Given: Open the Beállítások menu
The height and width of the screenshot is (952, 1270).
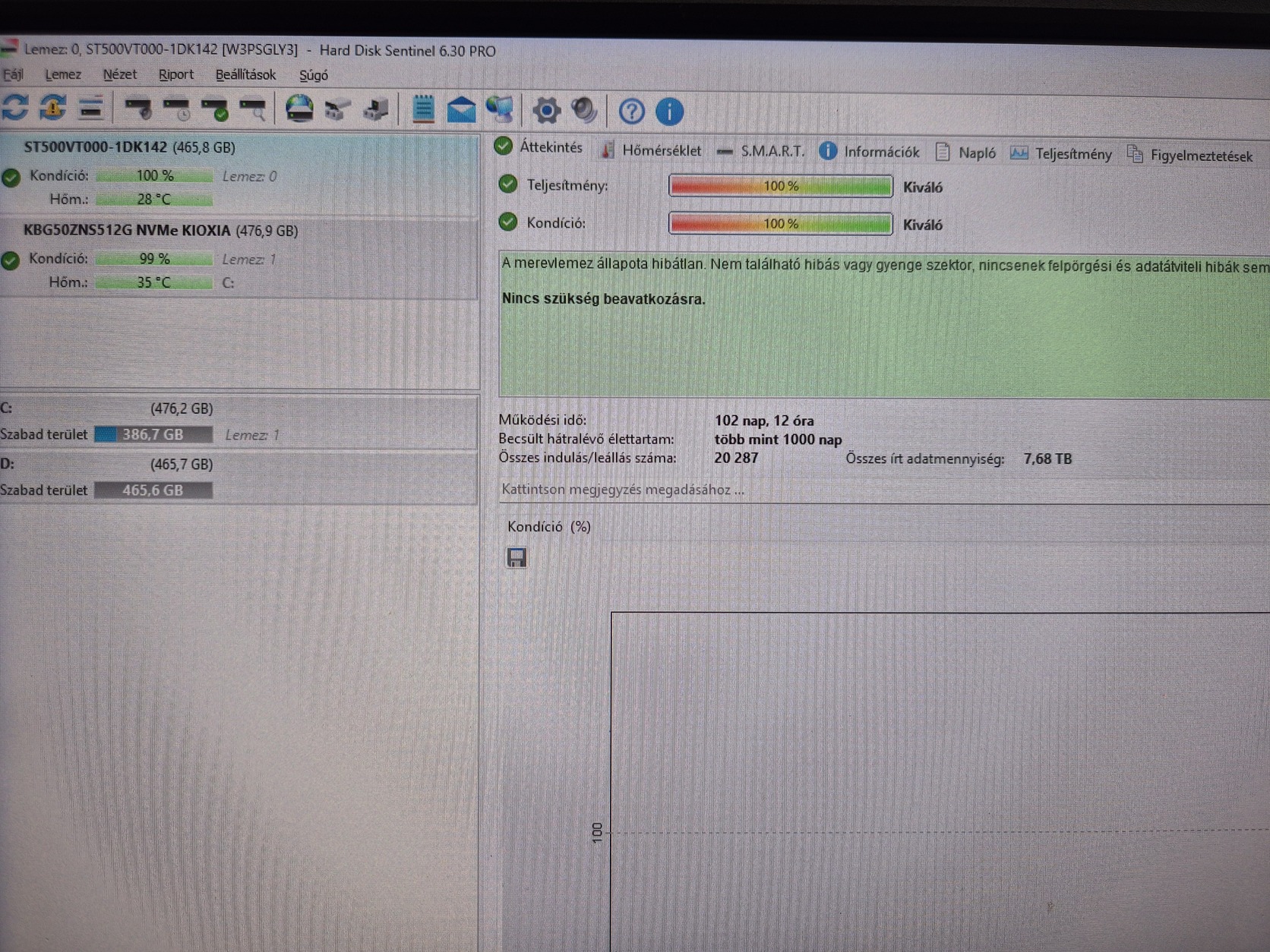Looking at the screenshot, I should point(245,74).
